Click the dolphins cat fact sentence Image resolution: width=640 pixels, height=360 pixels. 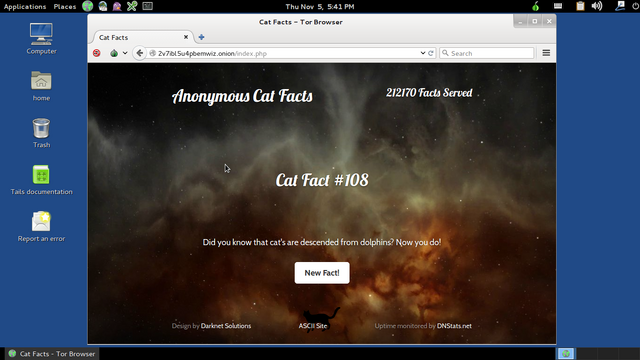[x=322, y=242]
